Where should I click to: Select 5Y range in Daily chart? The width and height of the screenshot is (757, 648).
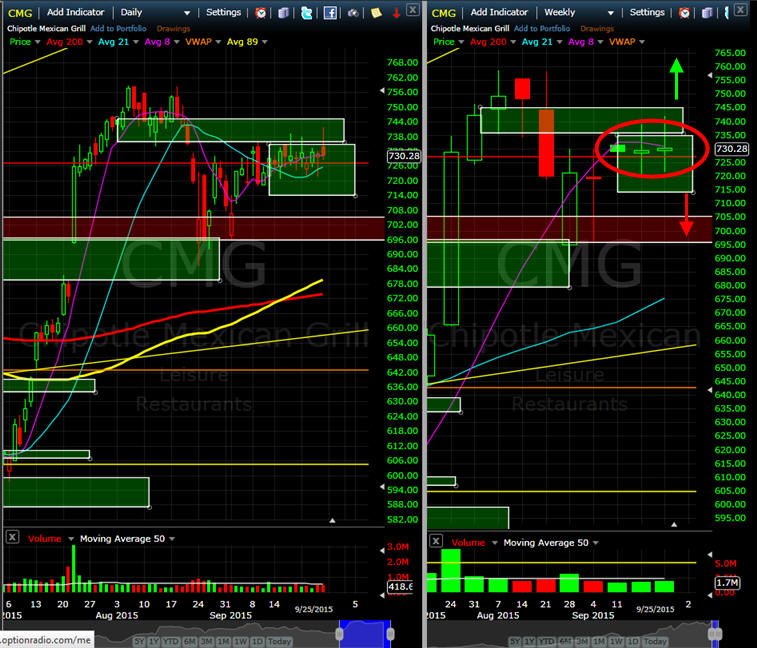click(x=140, y=641)
